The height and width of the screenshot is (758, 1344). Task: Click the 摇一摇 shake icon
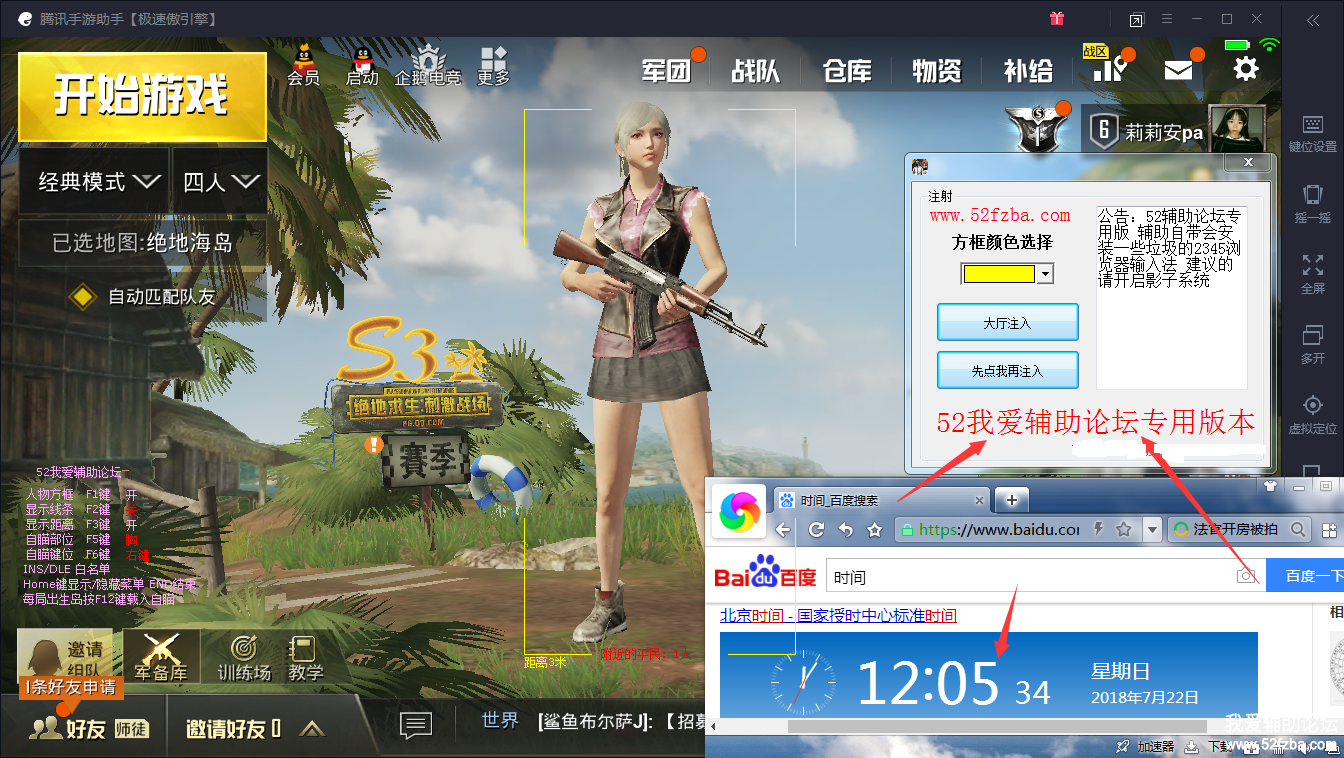1312,204
